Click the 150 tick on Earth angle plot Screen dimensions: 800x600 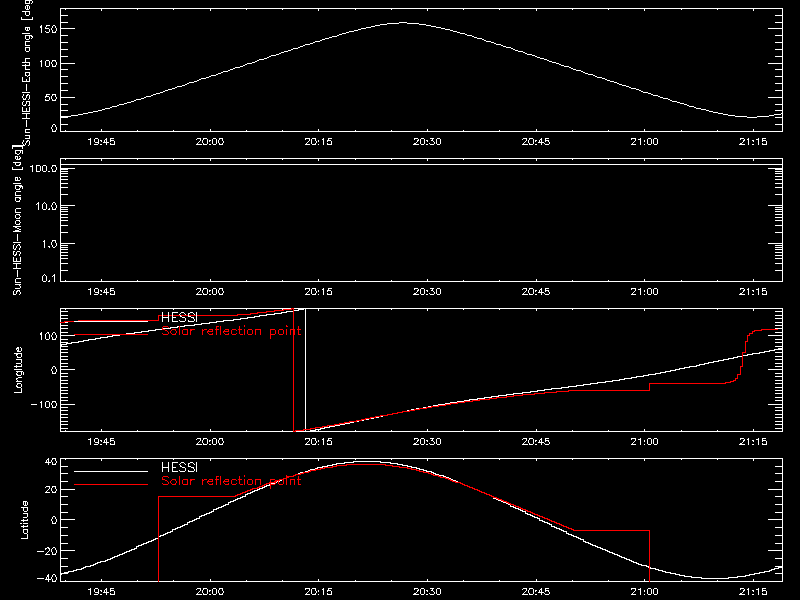[48, 29]
